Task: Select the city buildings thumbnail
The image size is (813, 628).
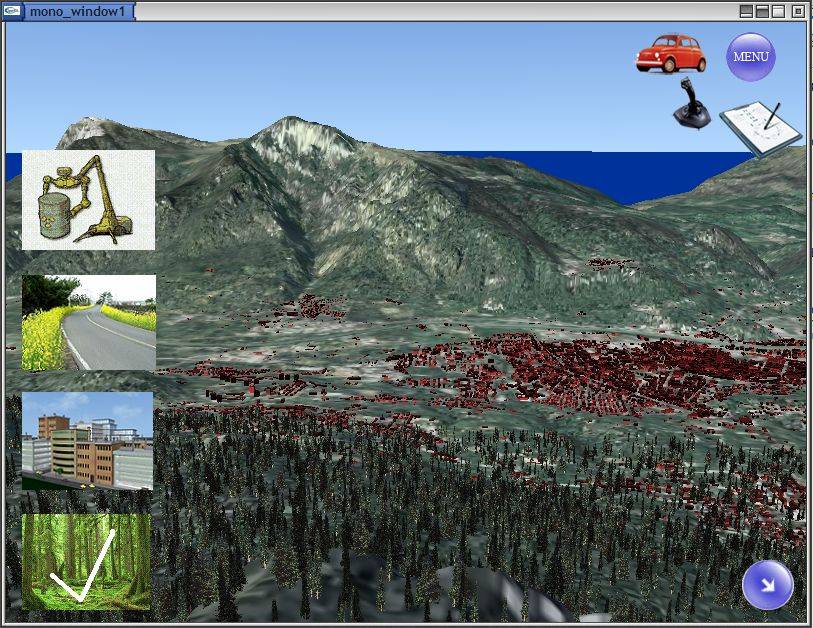Action: point(87,441)
